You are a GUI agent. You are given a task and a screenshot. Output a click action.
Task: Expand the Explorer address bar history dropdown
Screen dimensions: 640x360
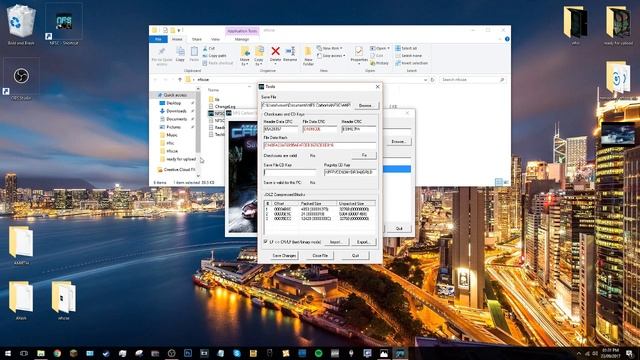click(x=425, y=80)
